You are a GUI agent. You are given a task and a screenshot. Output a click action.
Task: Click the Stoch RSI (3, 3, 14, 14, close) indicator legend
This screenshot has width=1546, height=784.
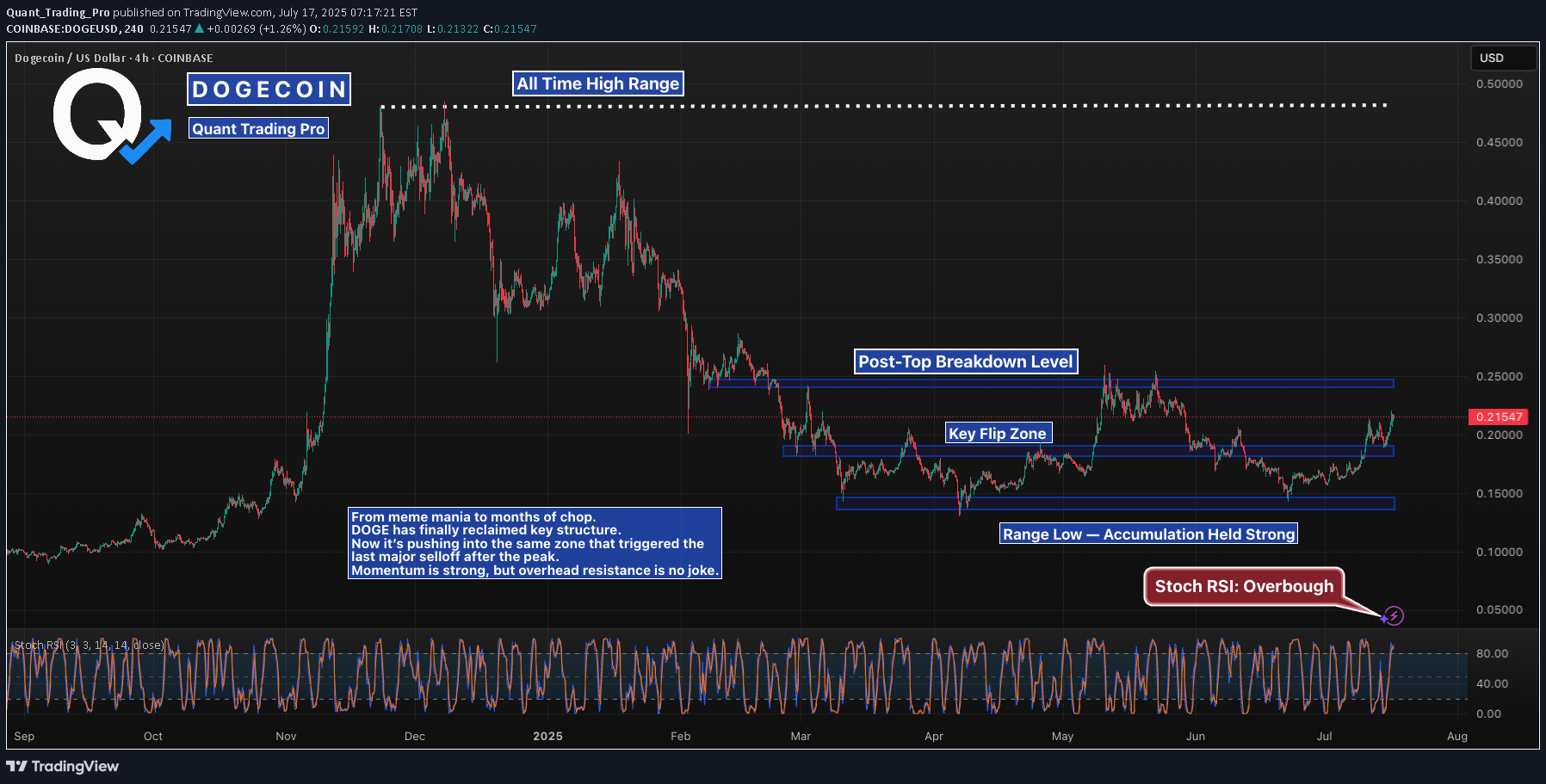[x=89, y=645]
